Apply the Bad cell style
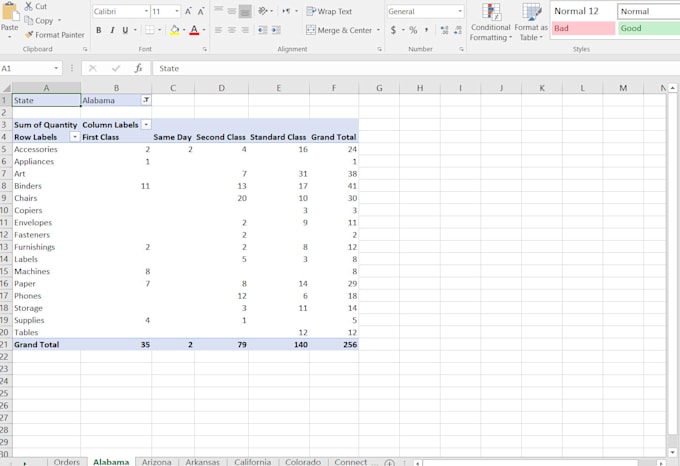This screenshot has height=466, width=680. (583, 28)
